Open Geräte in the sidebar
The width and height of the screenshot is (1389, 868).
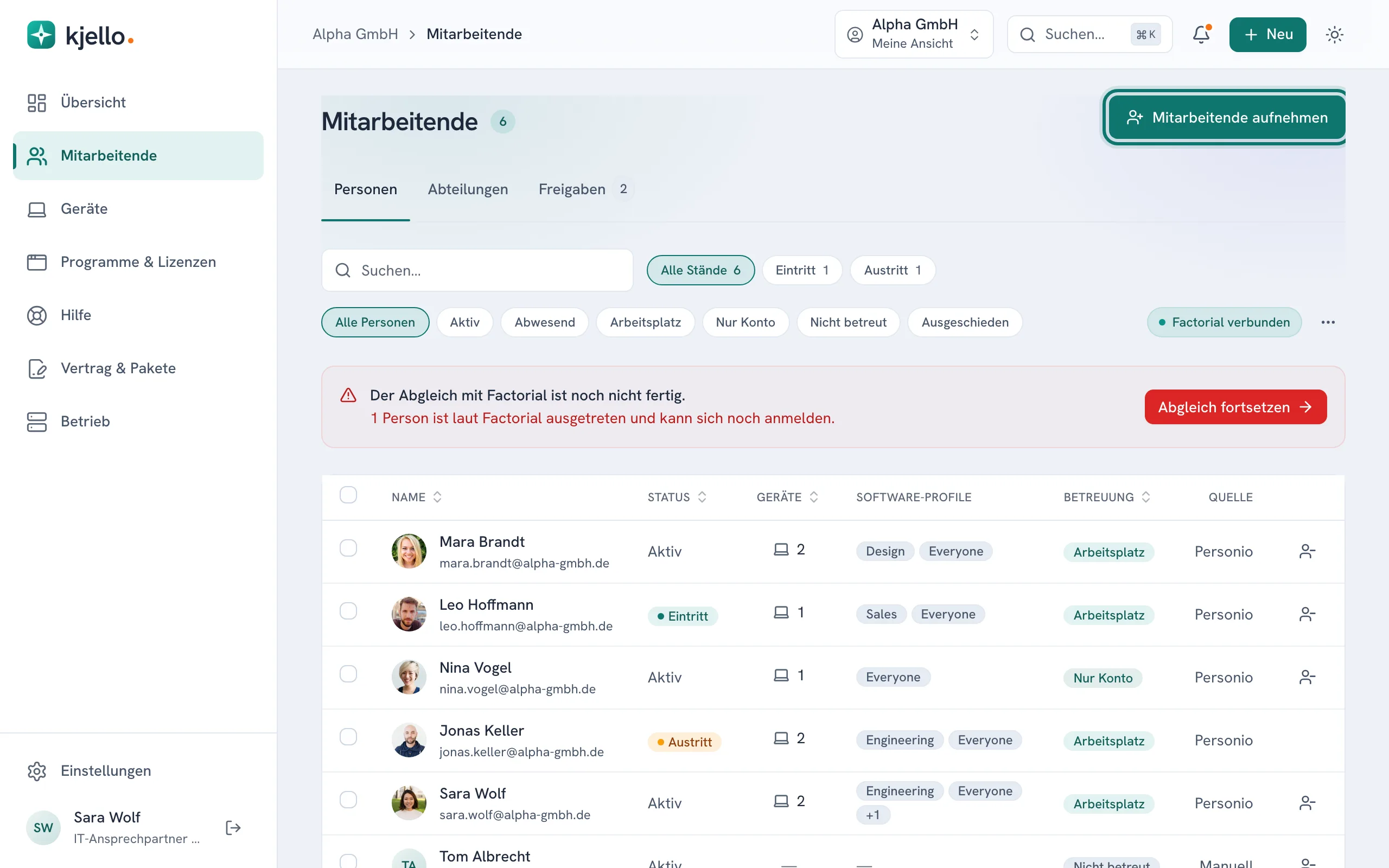point(138,209)
